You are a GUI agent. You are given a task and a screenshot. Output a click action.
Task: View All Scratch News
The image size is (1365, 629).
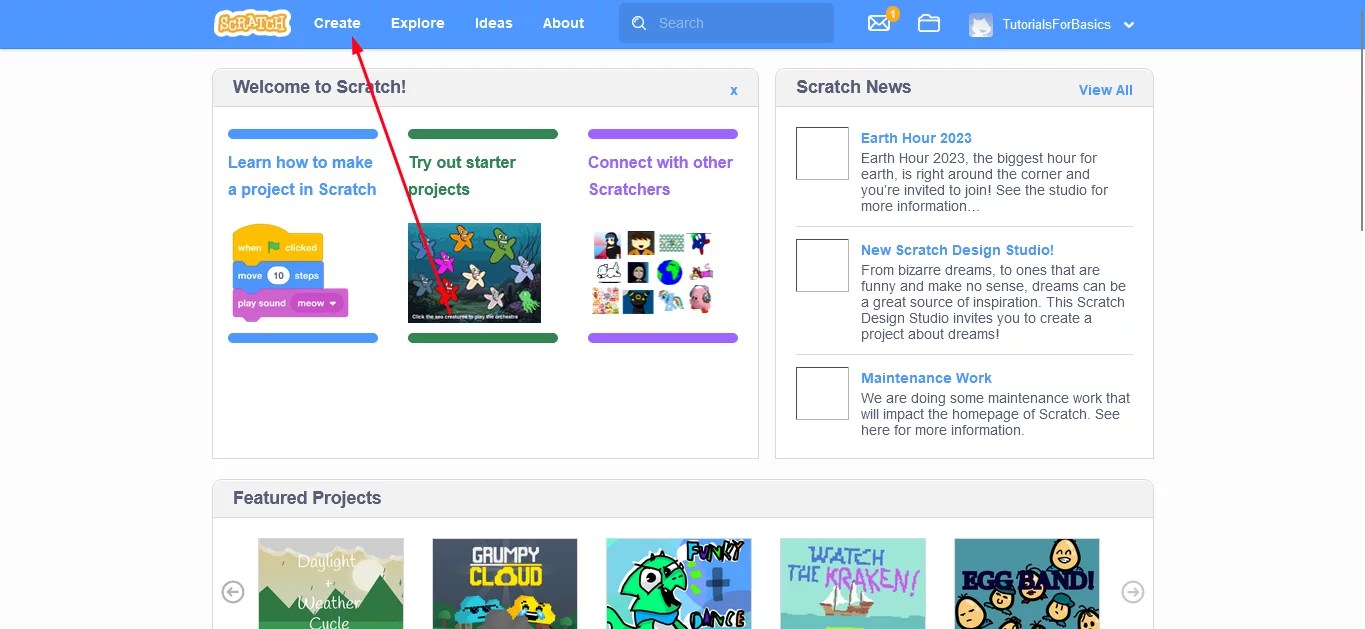(x=1105, y=89)
